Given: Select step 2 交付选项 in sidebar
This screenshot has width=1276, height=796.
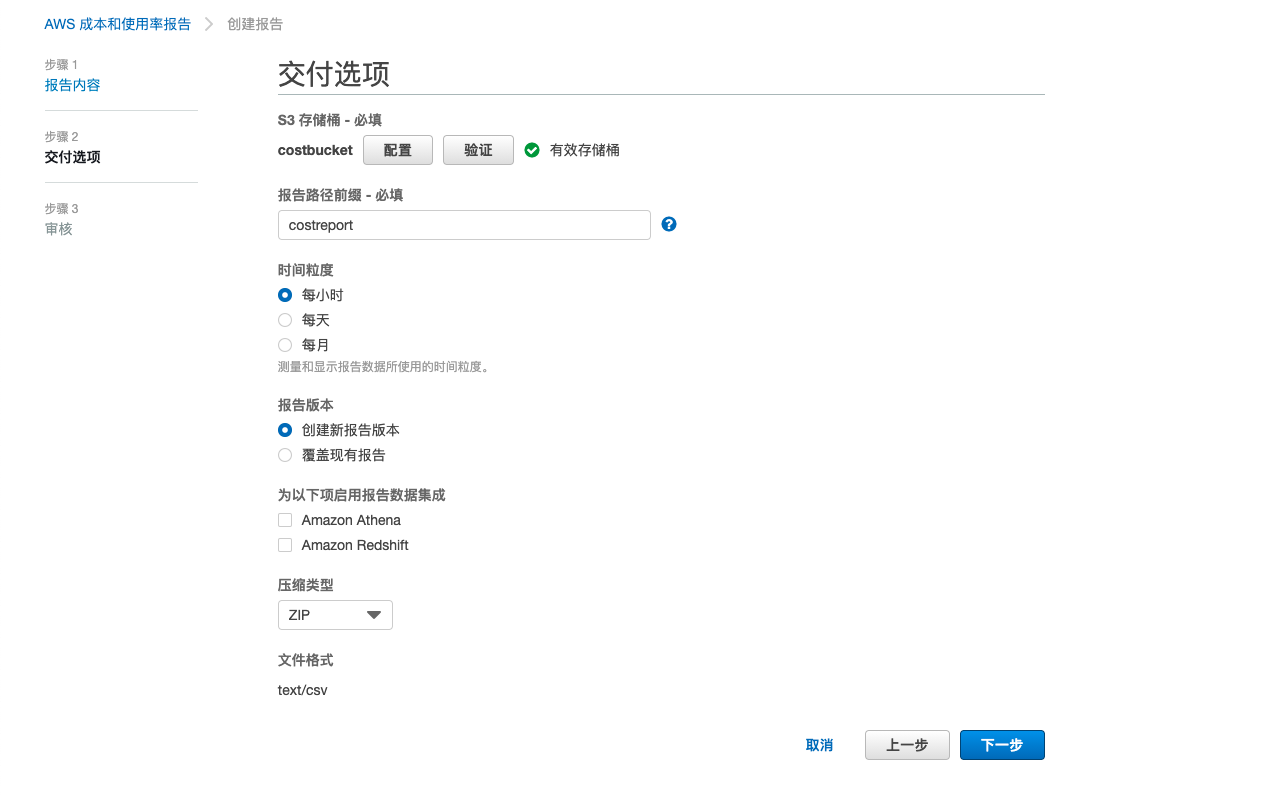Looking at the screenshot, I should tap(72, 157).
